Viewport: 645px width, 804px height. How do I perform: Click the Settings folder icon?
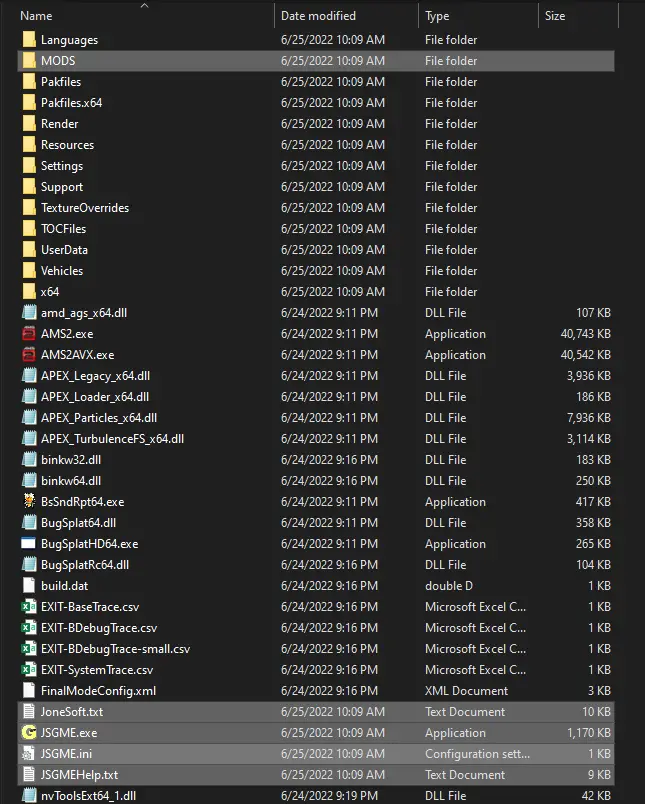click(29, 166)
